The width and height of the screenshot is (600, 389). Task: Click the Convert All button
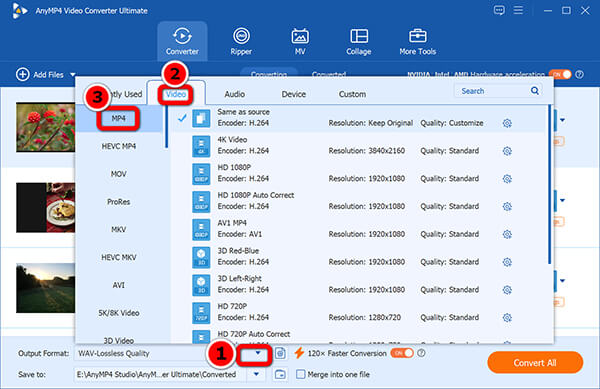(x=535, y=363)
